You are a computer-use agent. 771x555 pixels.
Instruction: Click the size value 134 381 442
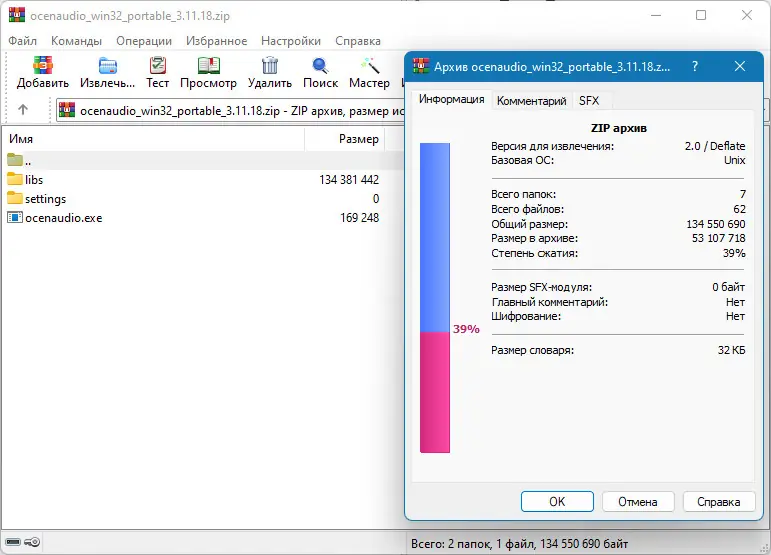coord(349,179)
